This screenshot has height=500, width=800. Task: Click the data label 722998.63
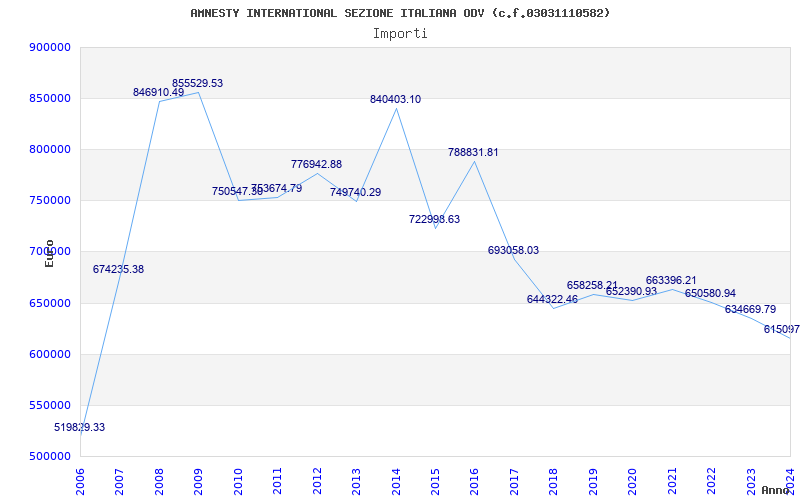pos(434,219)
